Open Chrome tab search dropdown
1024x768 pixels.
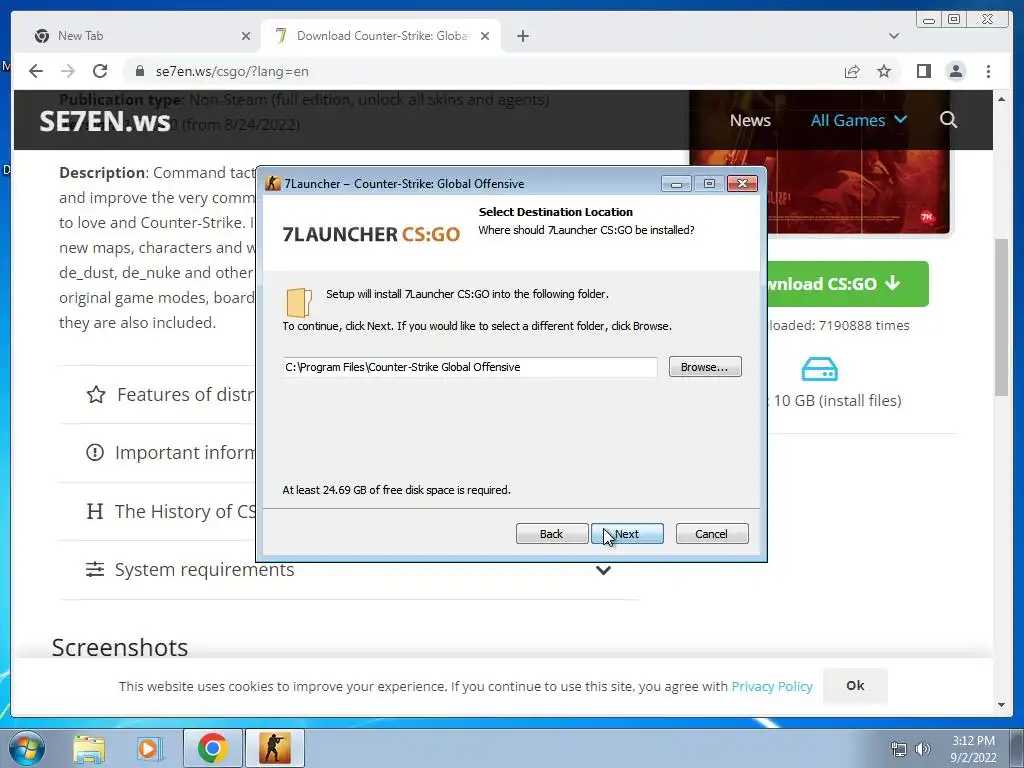(x=893, y=36)
